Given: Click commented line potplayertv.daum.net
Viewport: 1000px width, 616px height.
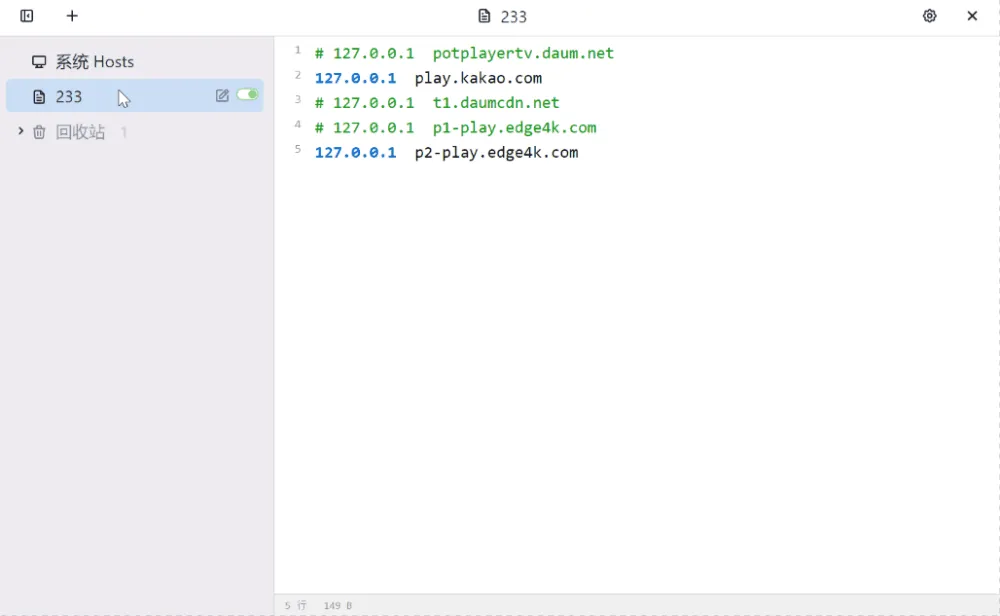Looking at the screenshot, I should point(464,53).
